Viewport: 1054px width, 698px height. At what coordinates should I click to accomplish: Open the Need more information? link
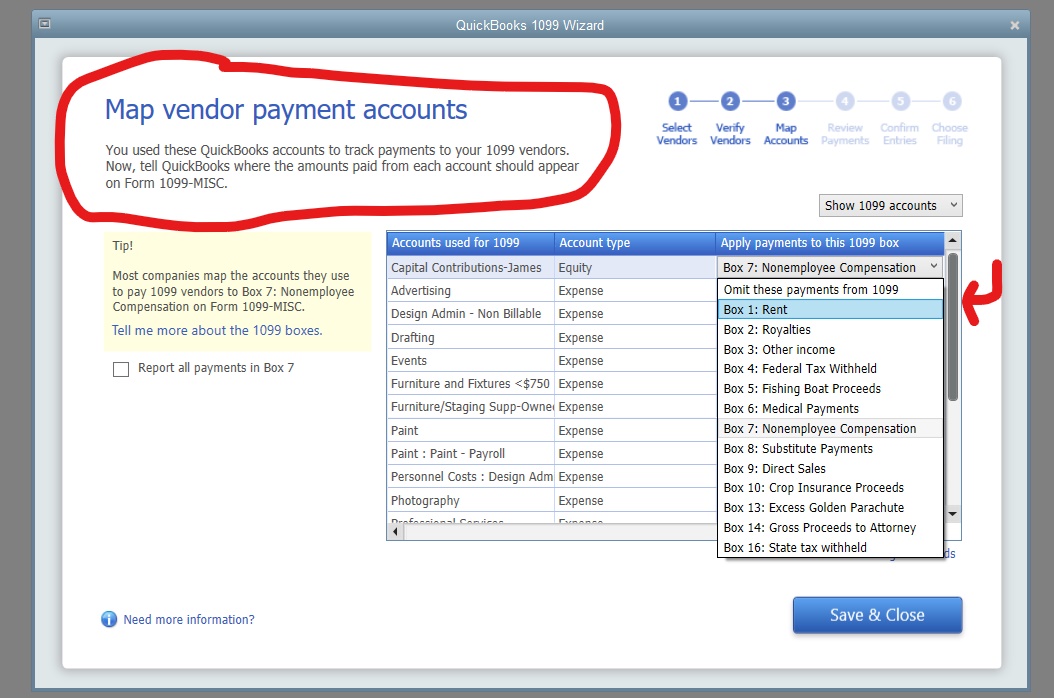pyautogui.click(x=189, y=620)
